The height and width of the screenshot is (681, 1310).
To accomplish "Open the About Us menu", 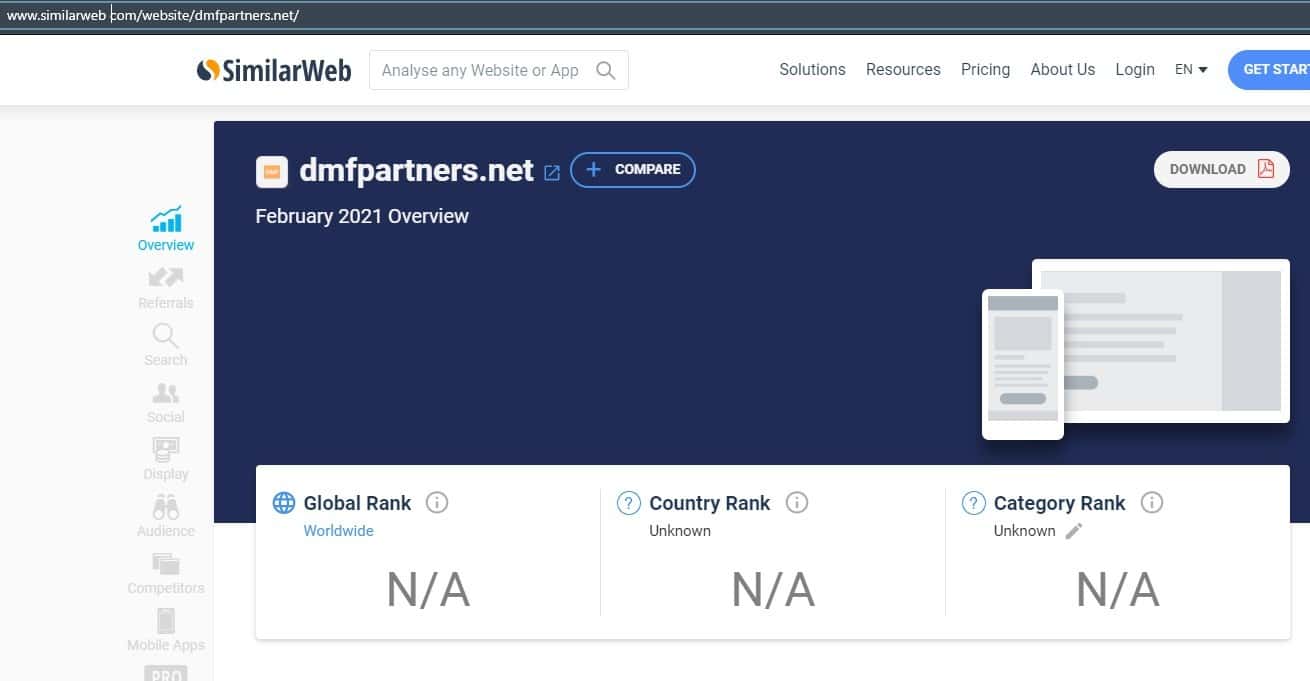I will coord(1062,70).
